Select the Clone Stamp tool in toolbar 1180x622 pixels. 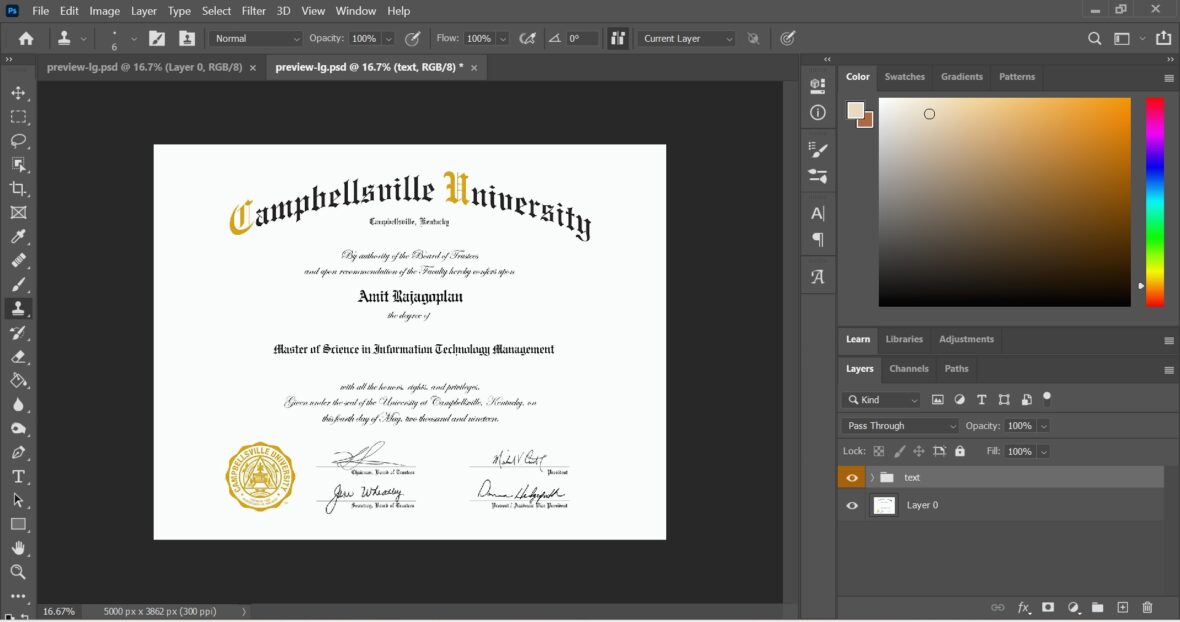[18, 308]
